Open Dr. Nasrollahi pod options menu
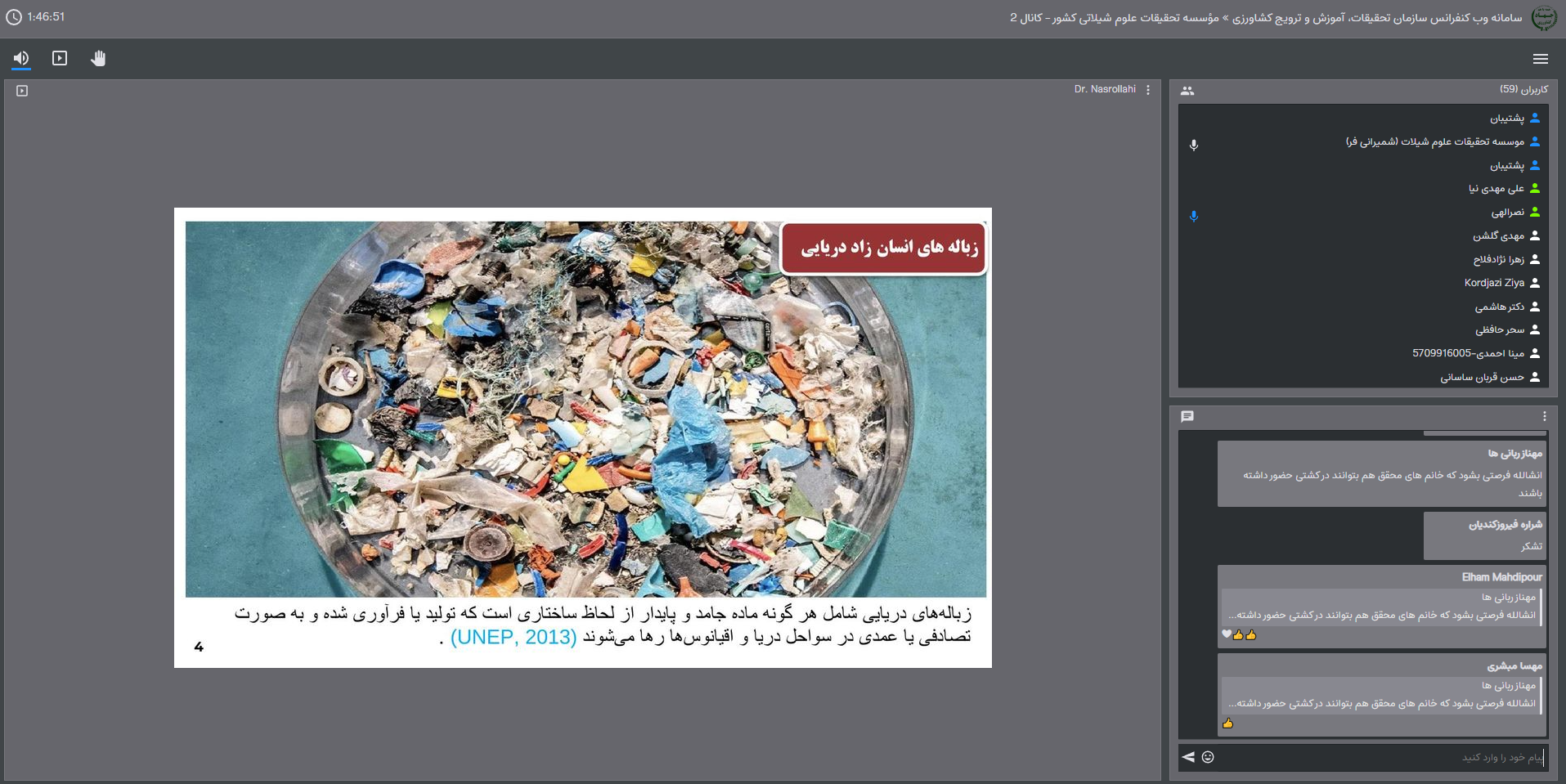1566x784 pixels. [x=1148, y=90]
